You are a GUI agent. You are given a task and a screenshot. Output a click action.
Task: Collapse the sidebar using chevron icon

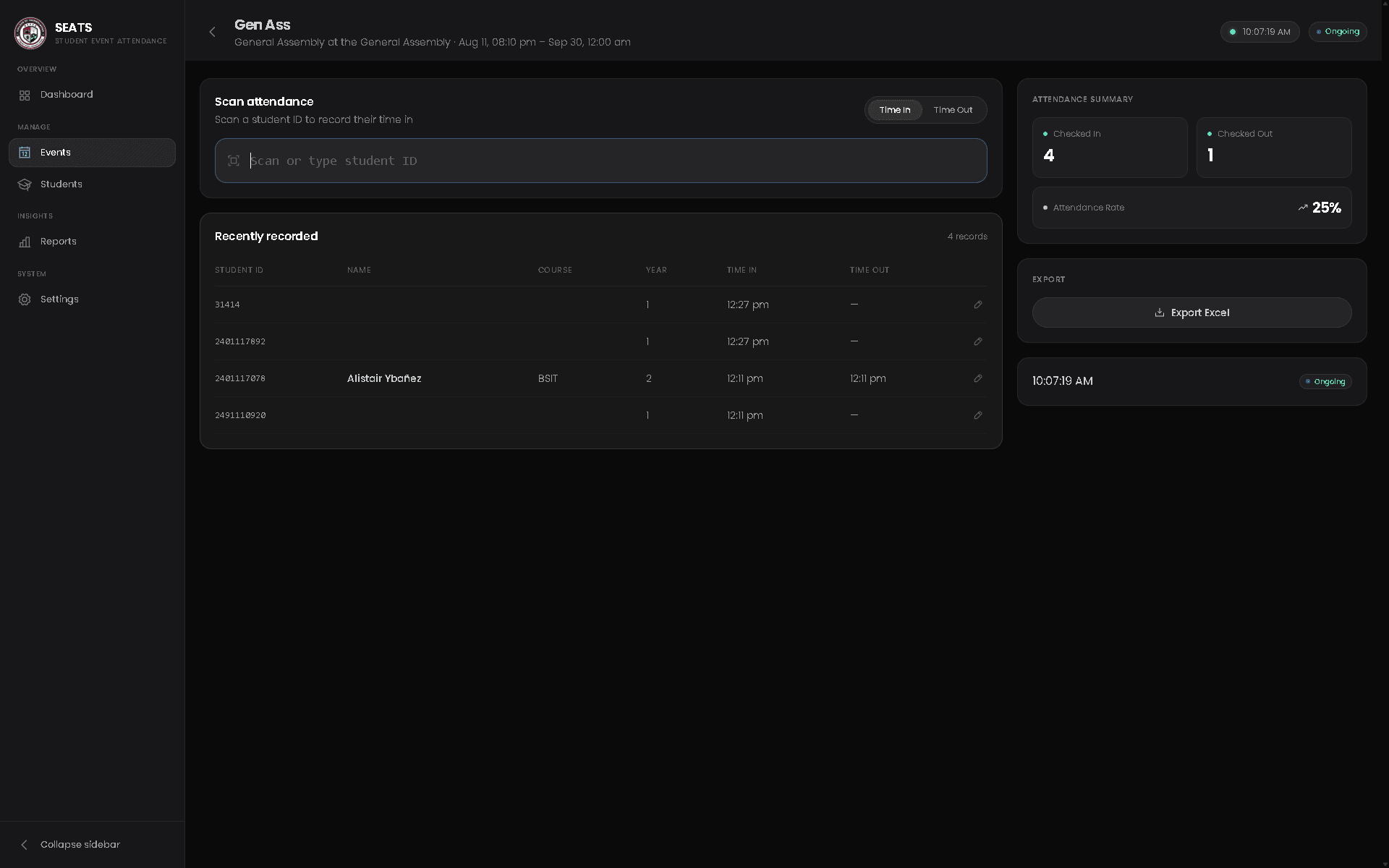(25, 845)
